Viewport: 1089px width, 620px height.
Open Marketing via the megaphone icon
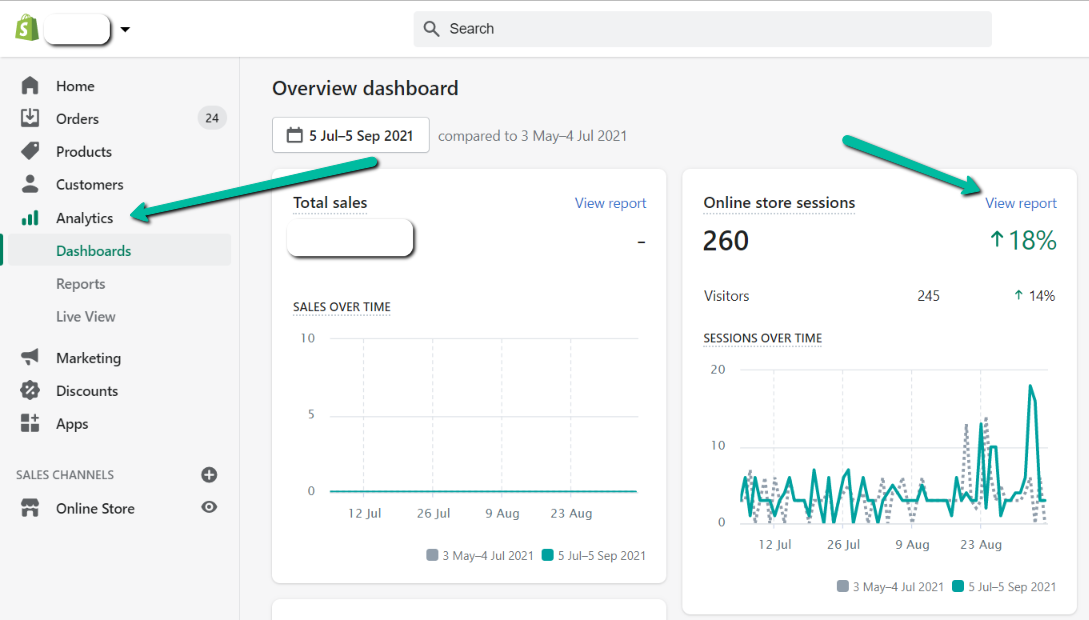[30, 357]
